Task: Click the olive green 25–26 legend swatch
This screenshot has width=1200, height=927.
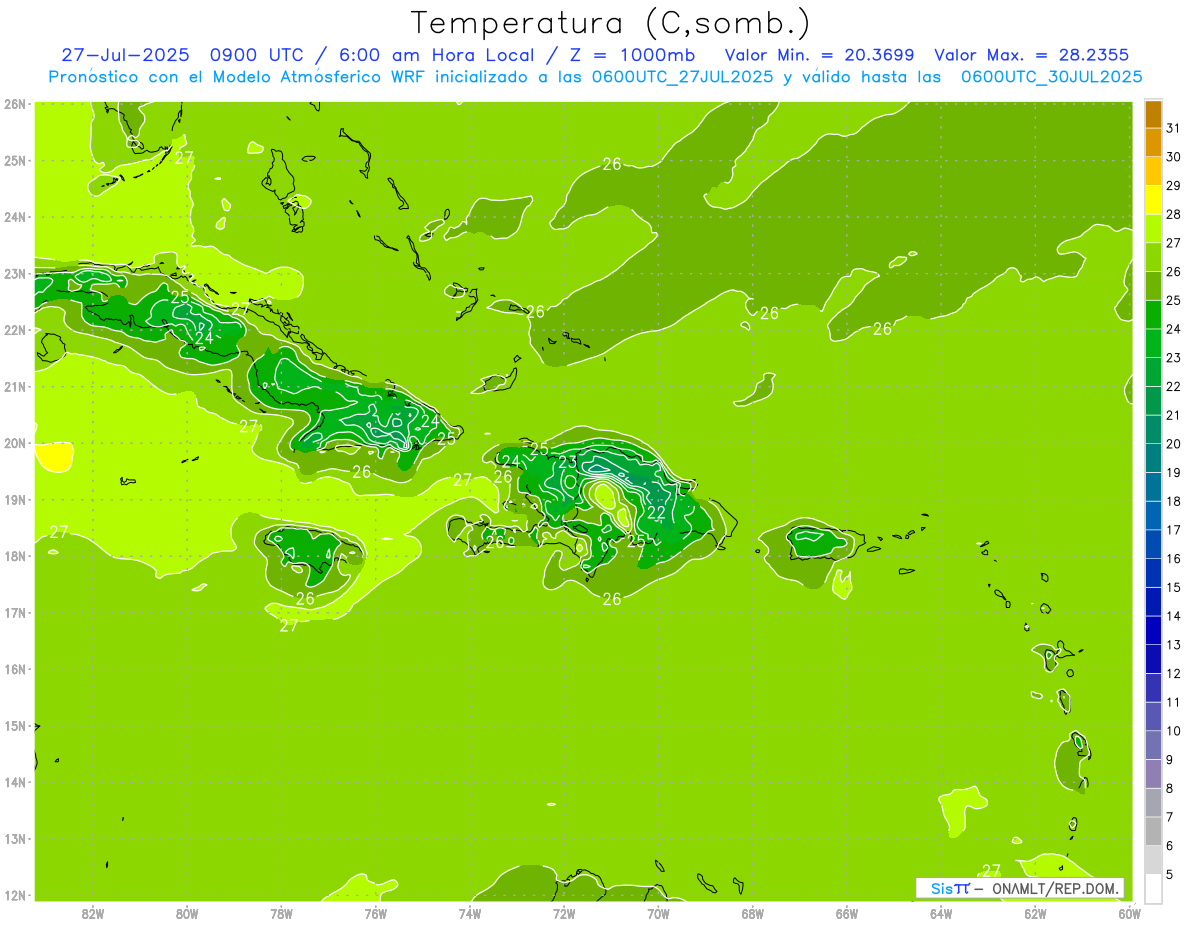Action: click(1153, 286)
